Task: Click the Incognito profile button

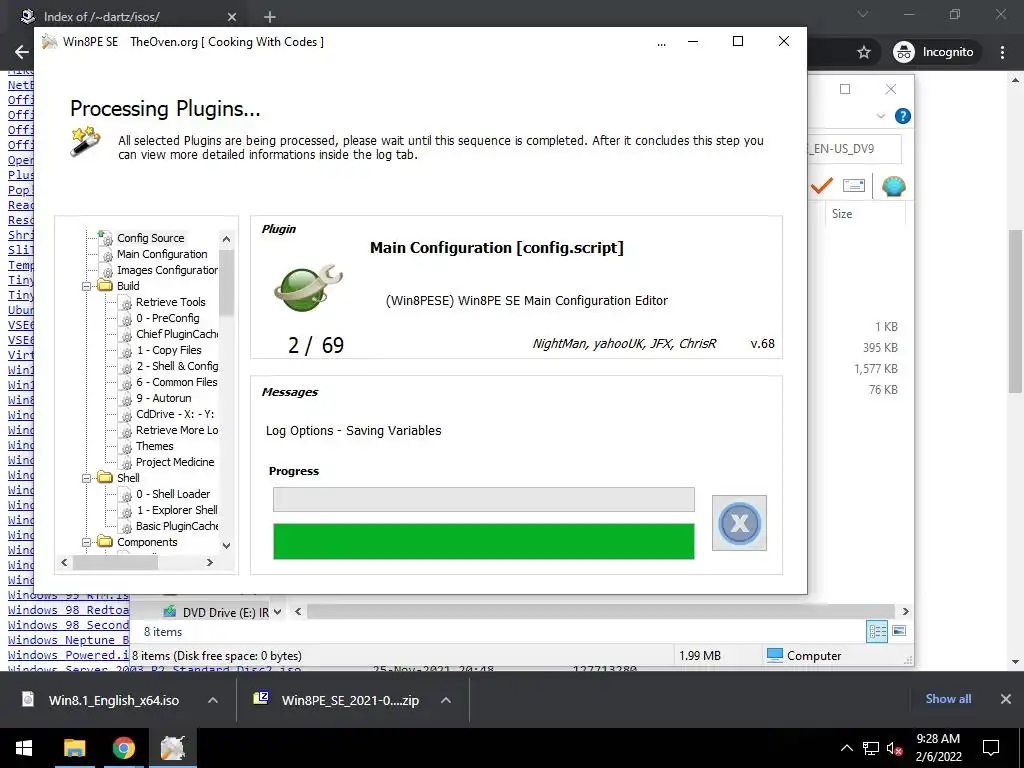Action: (x=934, y=52)
